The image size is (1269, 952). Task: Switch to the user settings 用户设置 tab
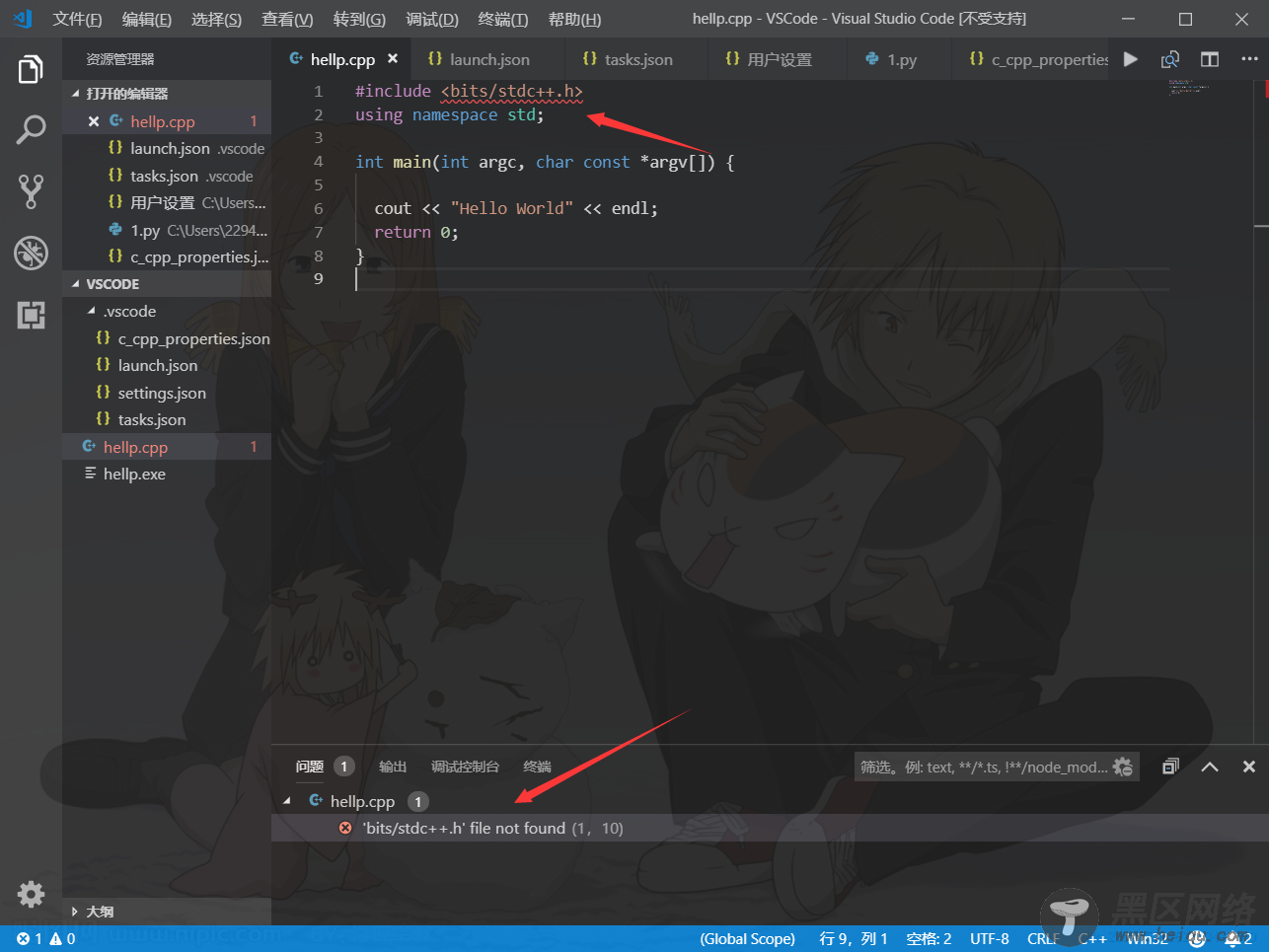point(779,59)
